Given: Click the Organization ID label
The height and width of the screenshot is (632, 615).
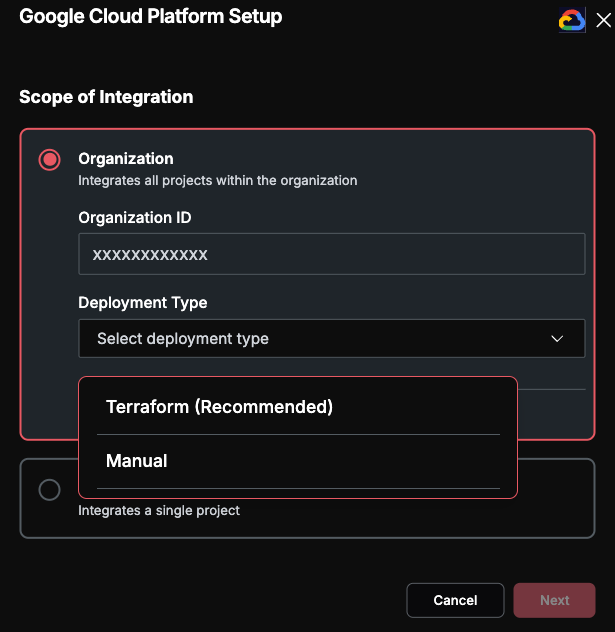Looking at the screenshot, I should coord(135,218).
